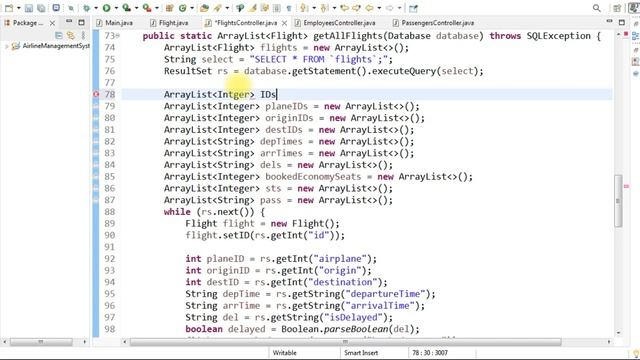Click the editor vertical scrollbar thumb
Image resolution: width=640 pixels, height=360 pixels.
click(x=618, y=201)
